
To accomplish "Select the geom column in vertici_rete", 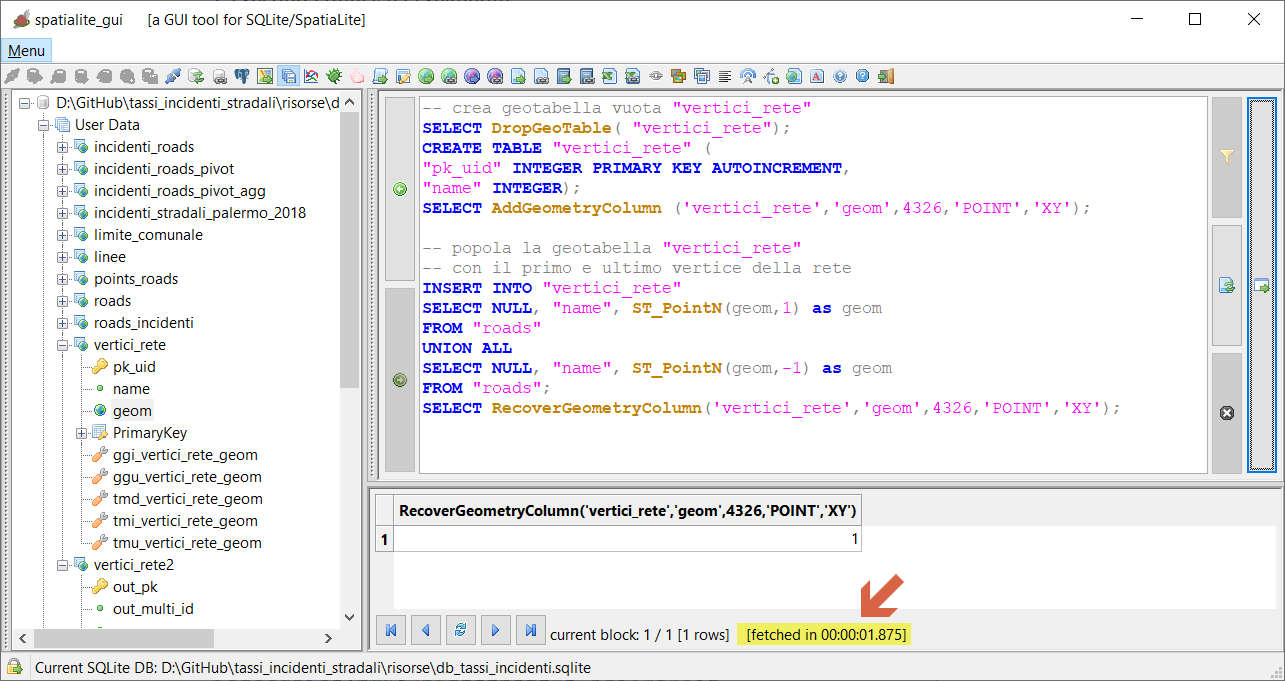I will point(132,411).
